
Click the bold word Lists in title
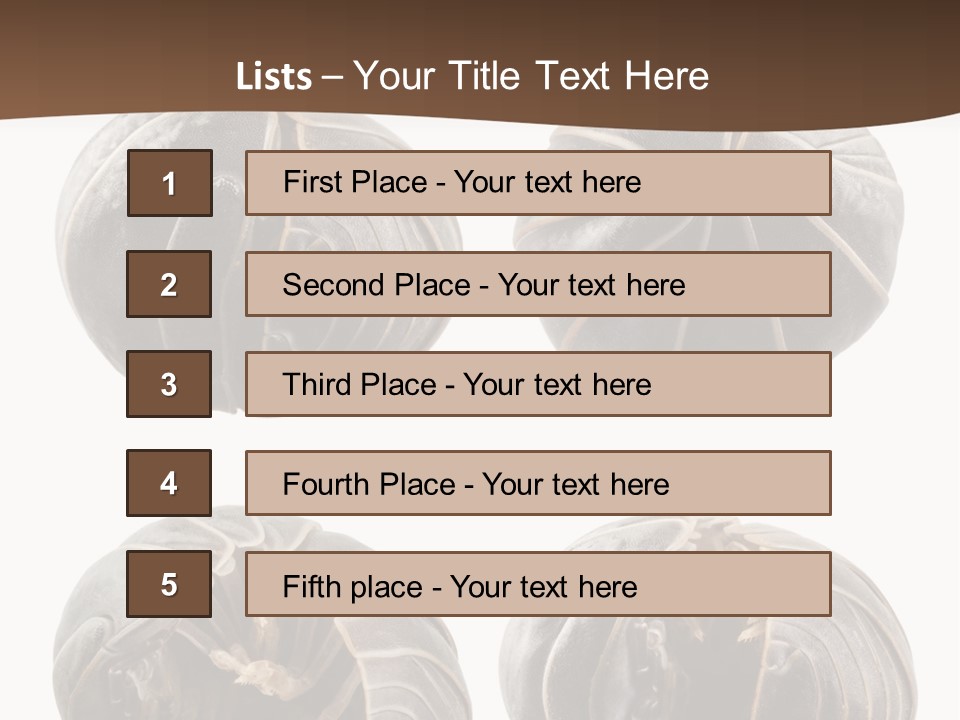(273, 77)
